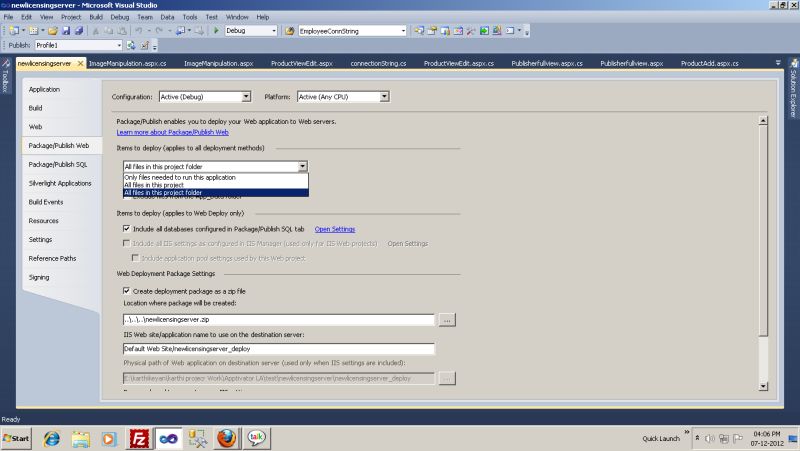This screenshot has height=451, width=800.
Task: Click Open Settings link beside databases checkbox
Action: pos(335,229)
